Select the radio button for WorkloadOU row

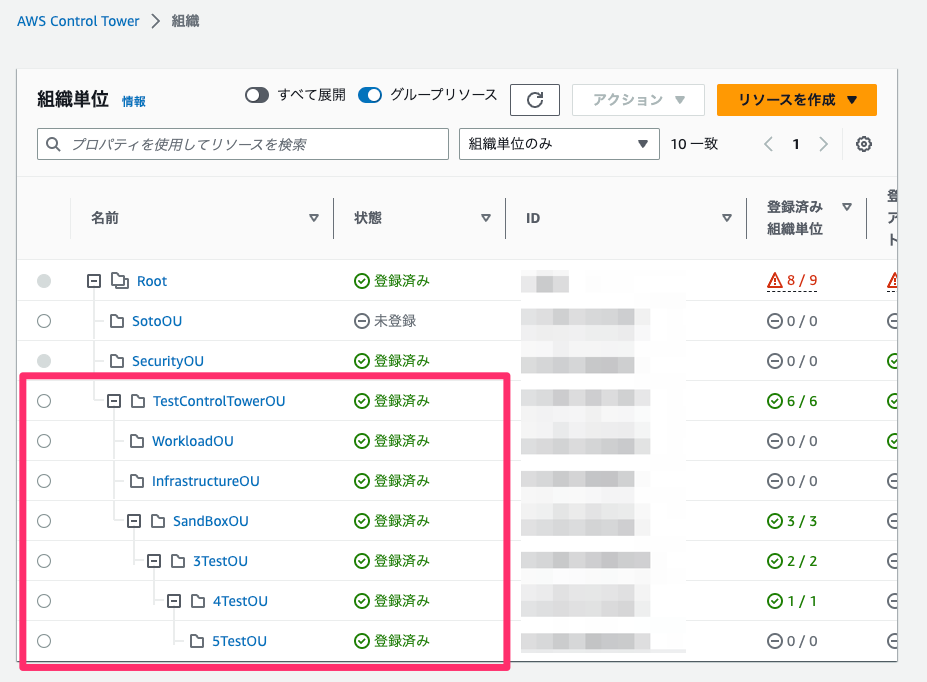point(43,441)
